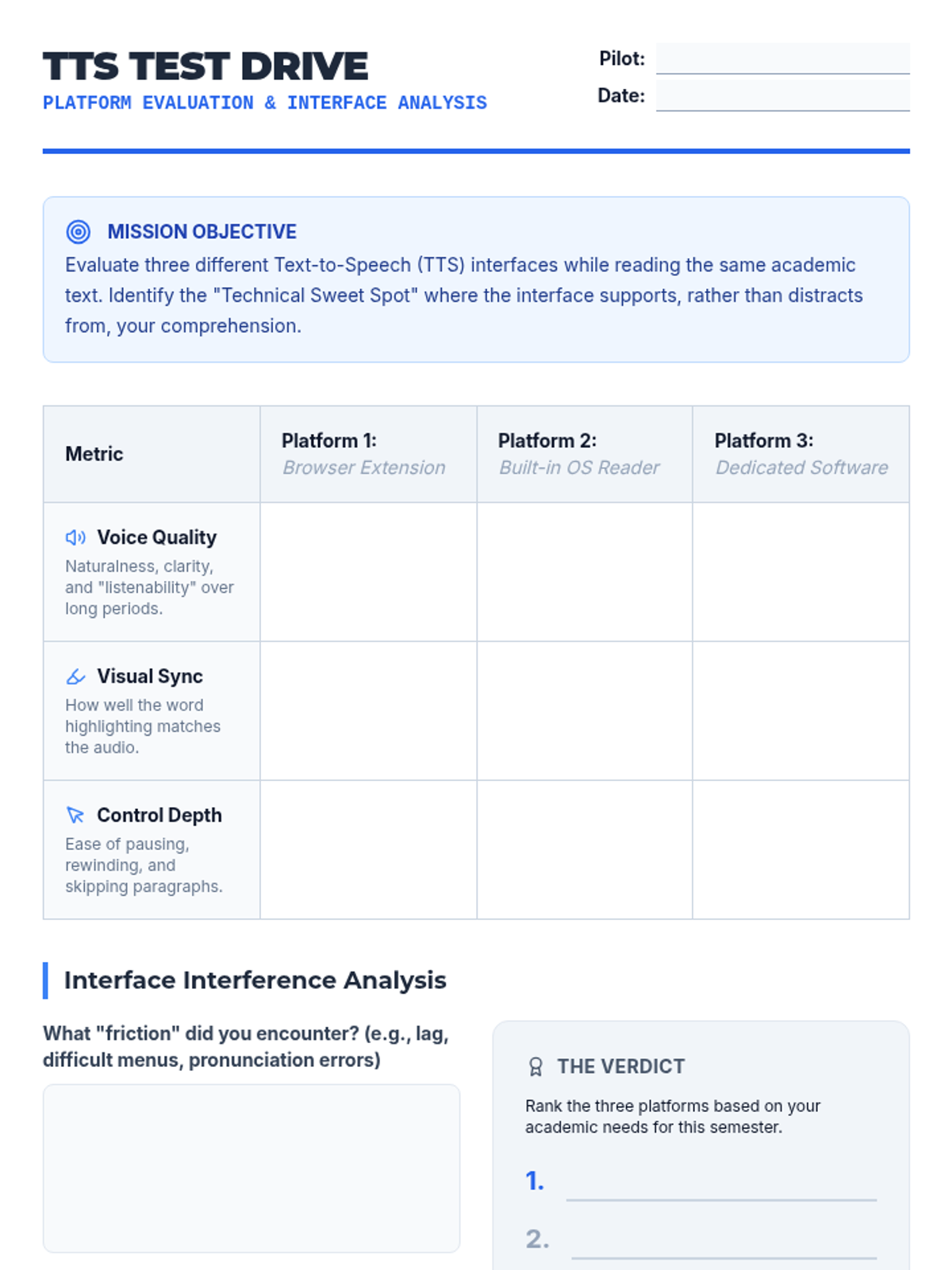Click the Control Depth cursor icon
Screen dimensions: 952x1270
(x=75, y=815)
